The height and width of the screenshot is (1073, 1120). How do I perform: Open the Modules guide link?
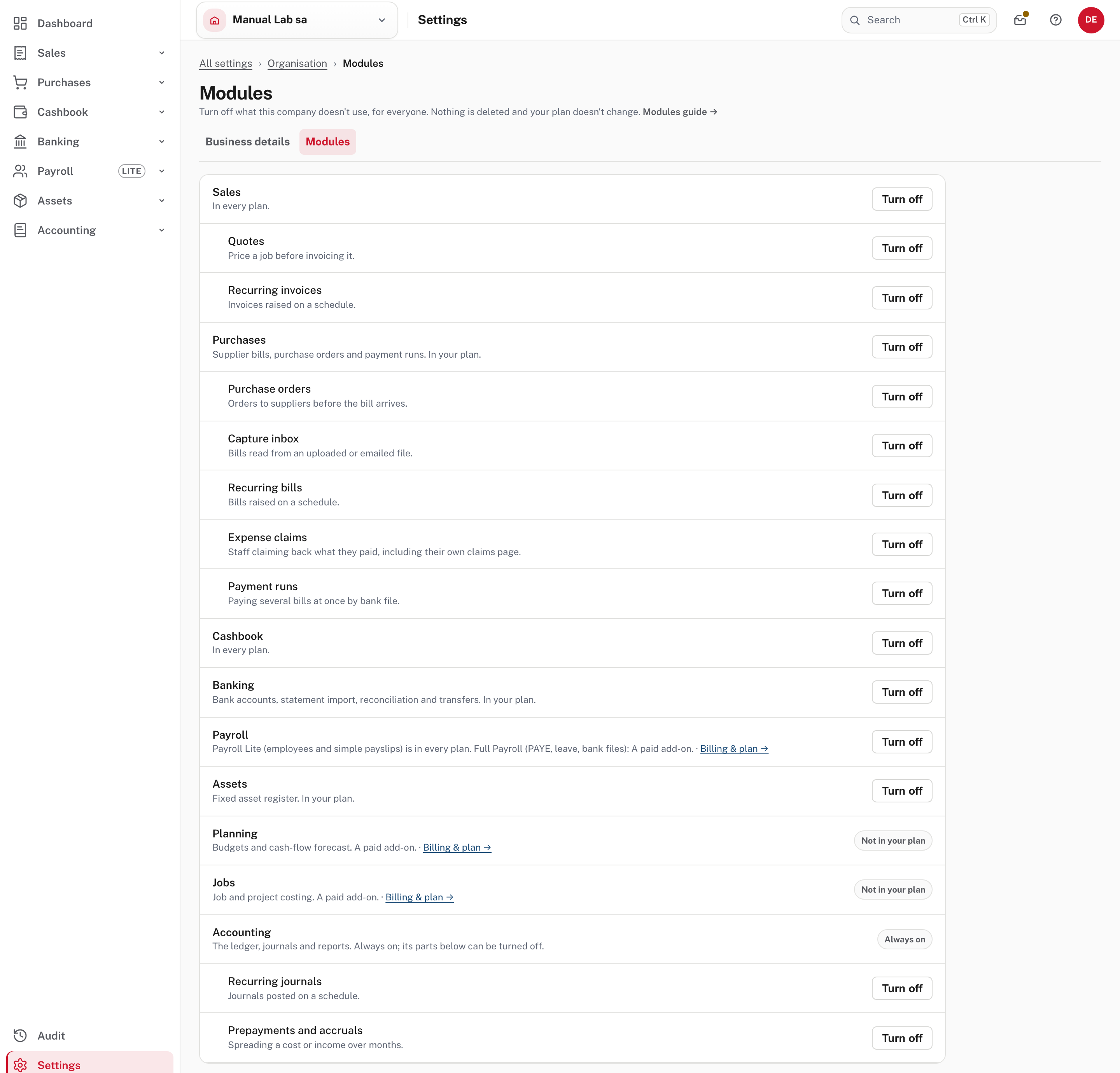pos(679,112)
